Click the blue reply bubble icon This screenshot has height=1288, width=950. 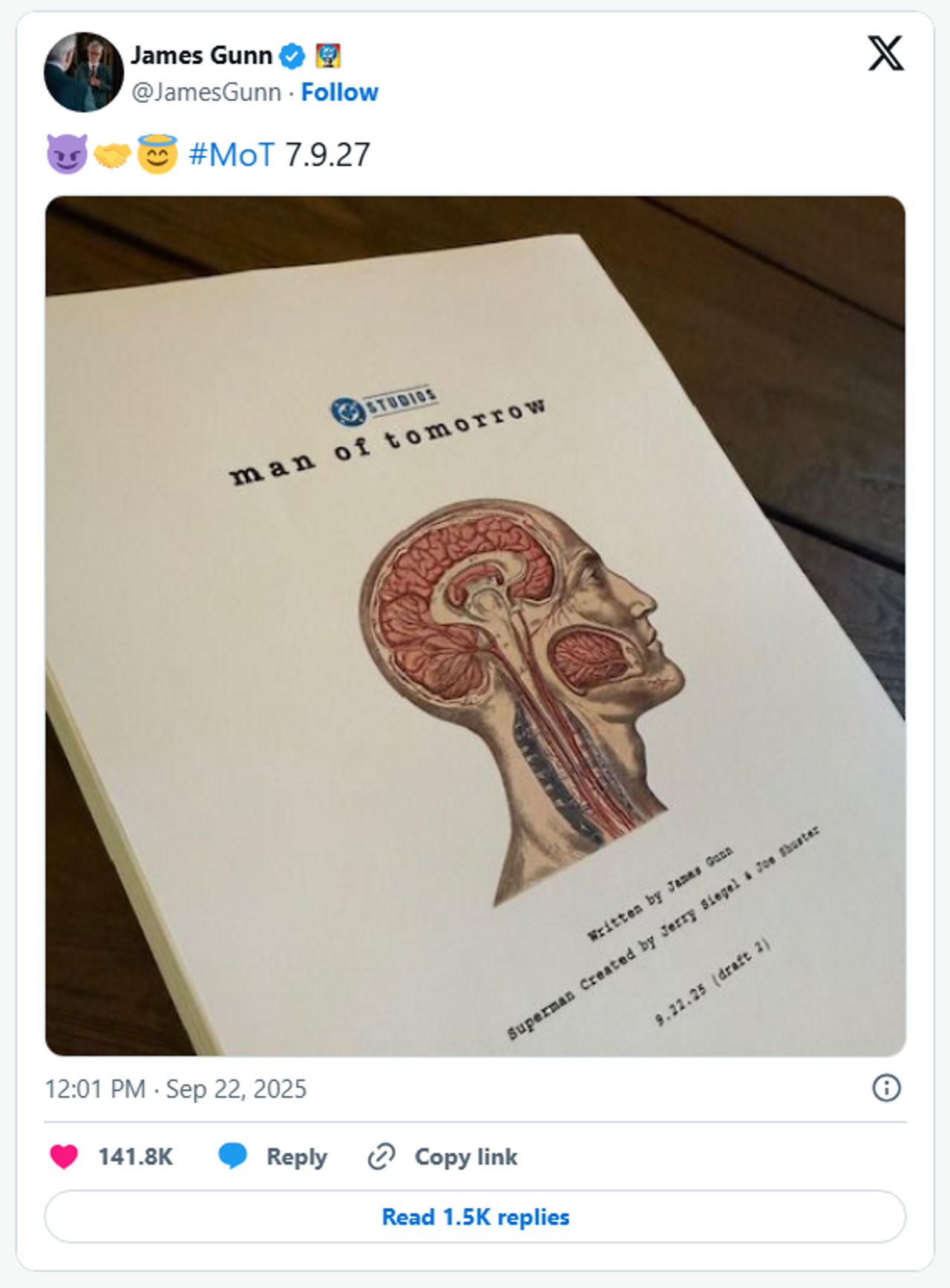tap(233, 1157)
